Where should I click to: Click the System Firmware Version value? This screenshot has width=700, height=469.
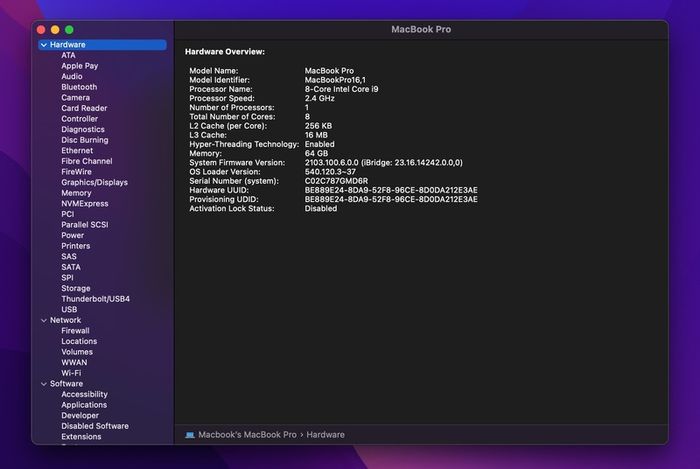point(383,163)
